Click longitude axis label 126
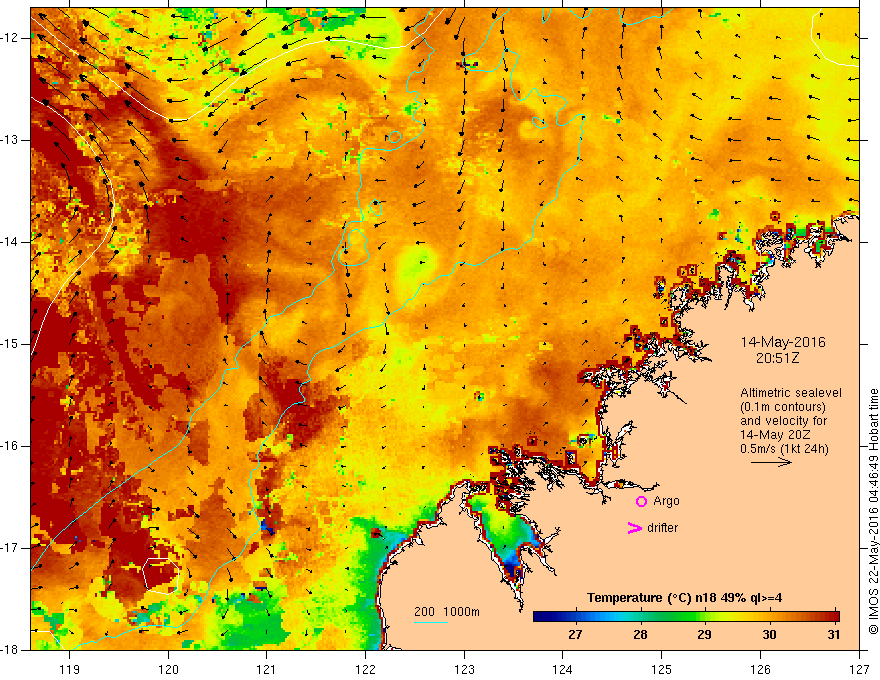The image size is (880, 680). coord(760,669)
